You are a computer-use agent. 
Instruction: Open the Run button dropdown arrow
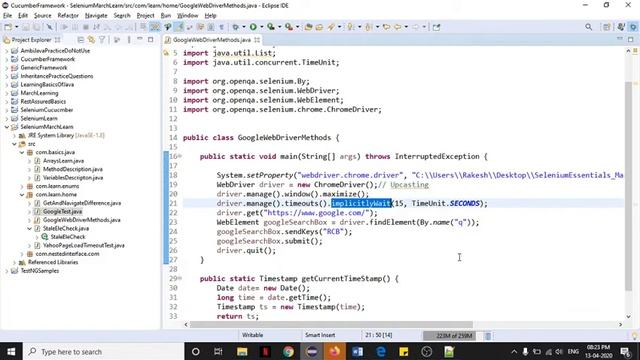(262, 27)
